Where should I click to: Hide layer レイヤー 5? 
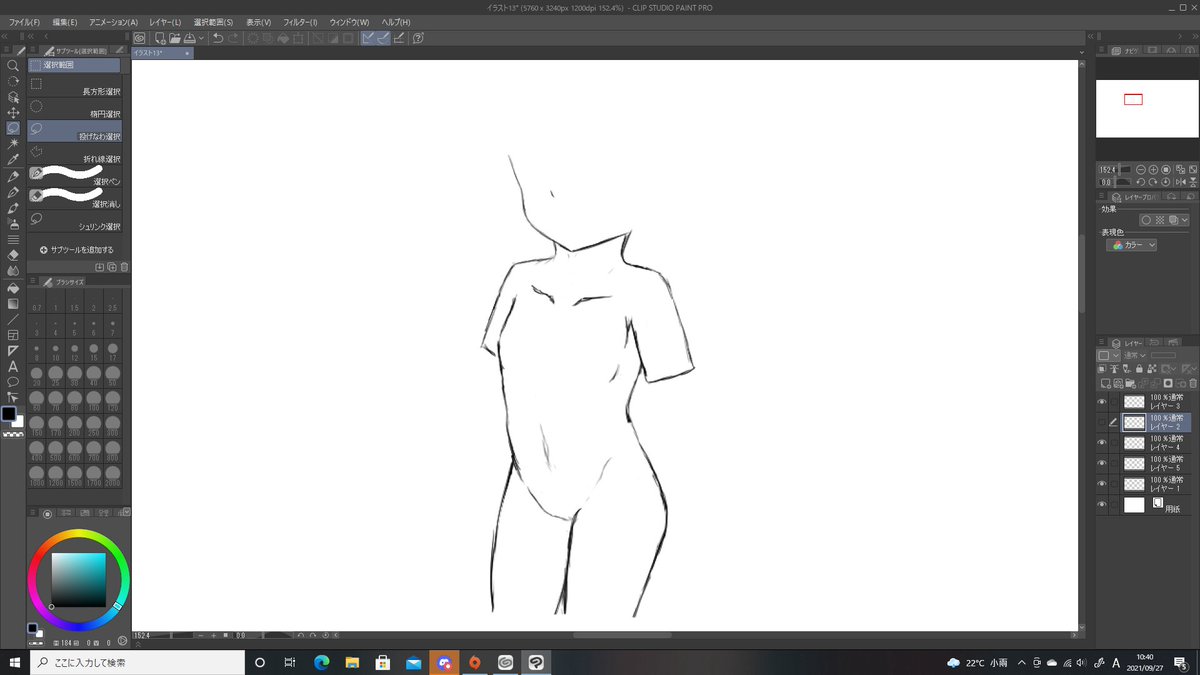1102,464
